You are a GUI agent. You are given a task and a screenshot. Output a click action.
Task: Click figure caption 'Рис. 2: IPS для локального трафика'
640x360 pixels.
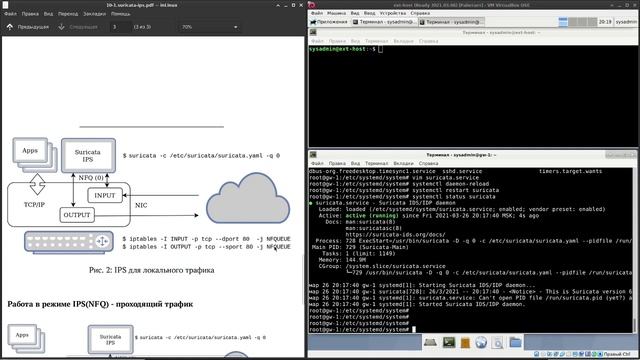(151, 270)
